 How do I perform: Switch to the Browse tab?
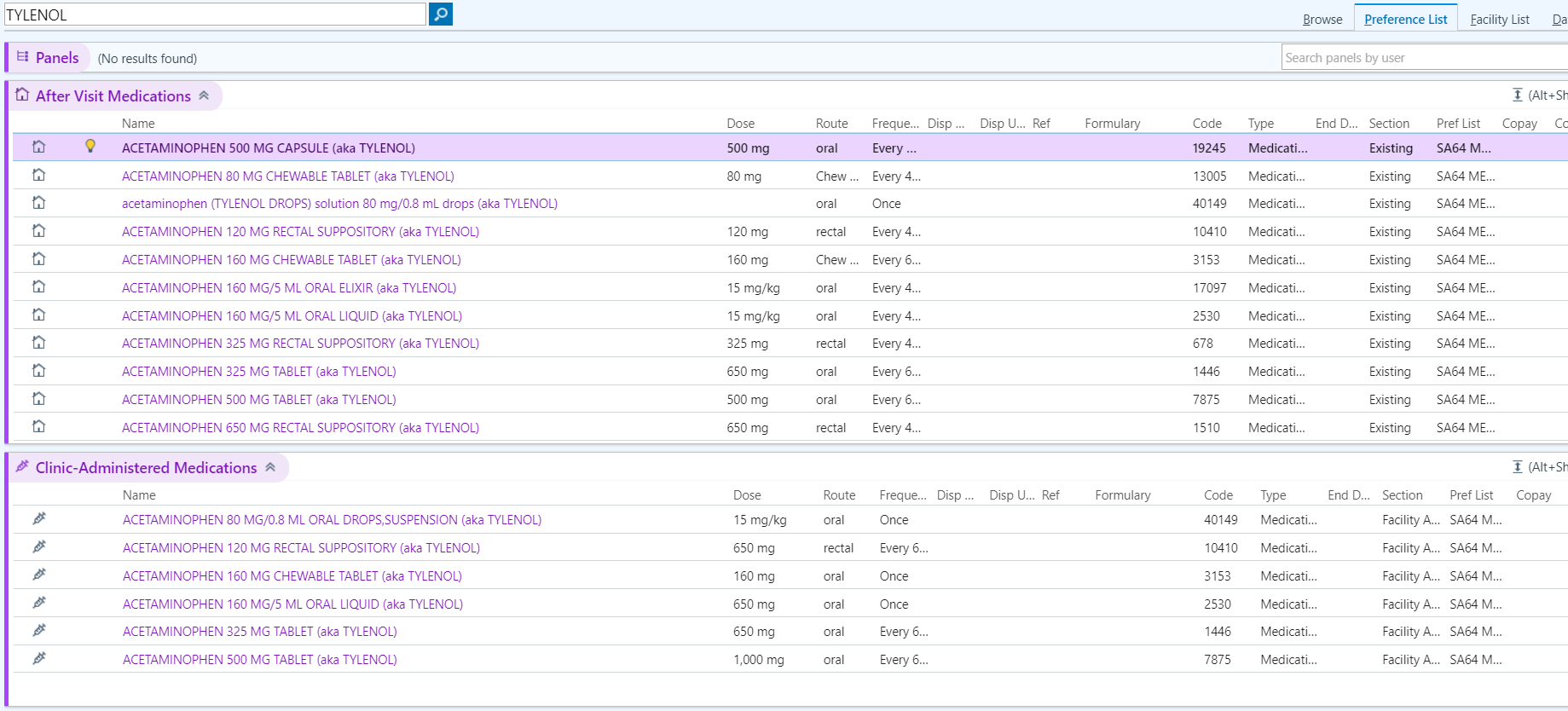[1322, 20]
